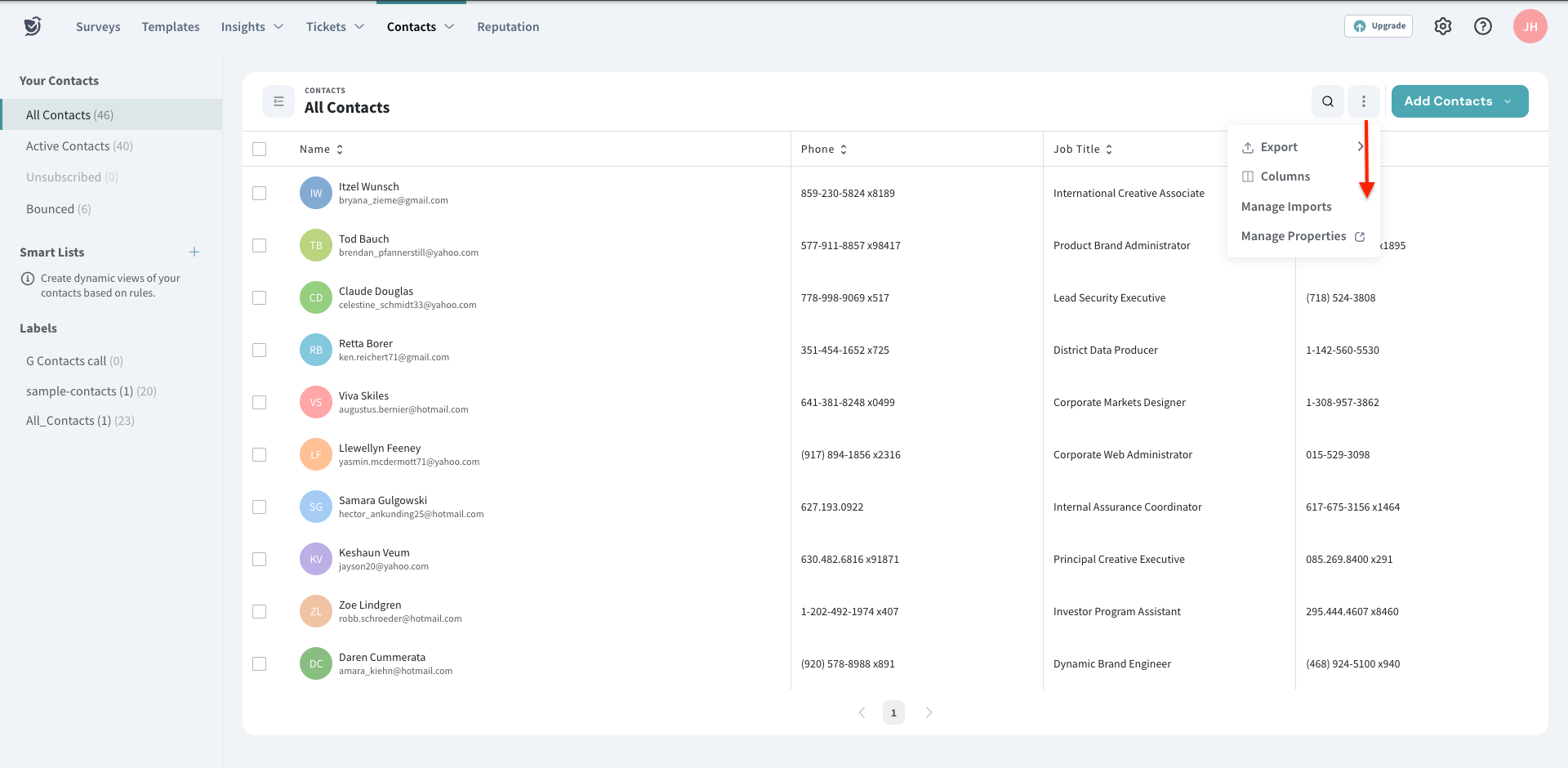Image resolution: width=1568 pixels, height=768 pixels.
Task: Choose Manage Imports from the menu
Action: pyautogui.click(x=1286, y=207)
